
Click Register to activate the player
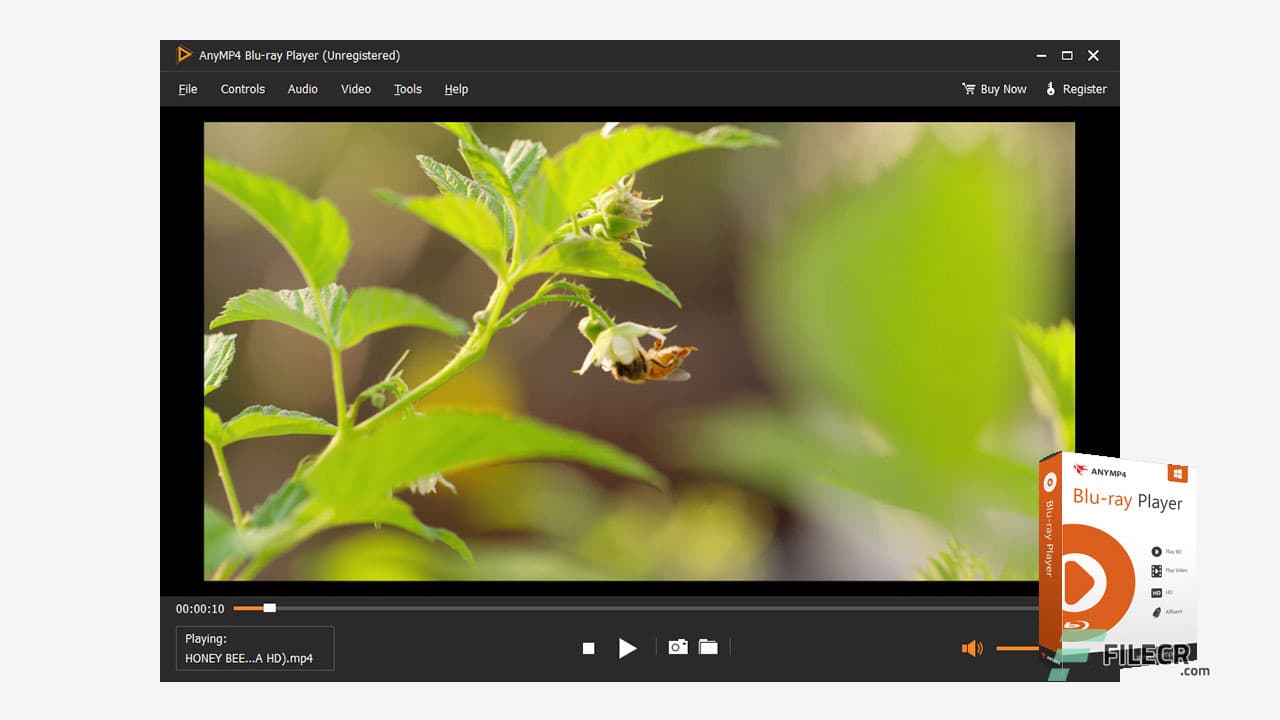tap(1085, 88)
